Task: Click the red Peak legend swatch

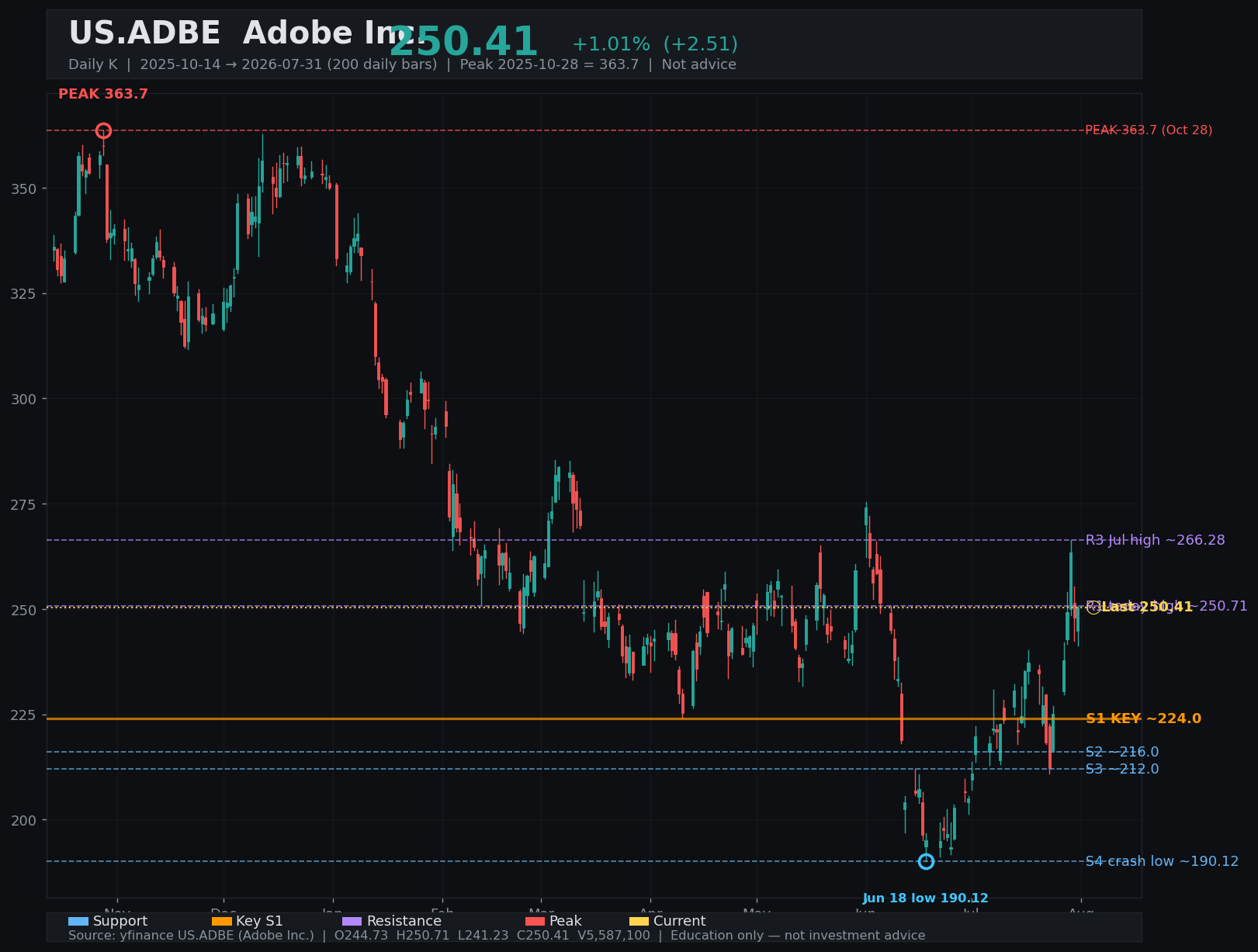Action: [x=535, y=921]
